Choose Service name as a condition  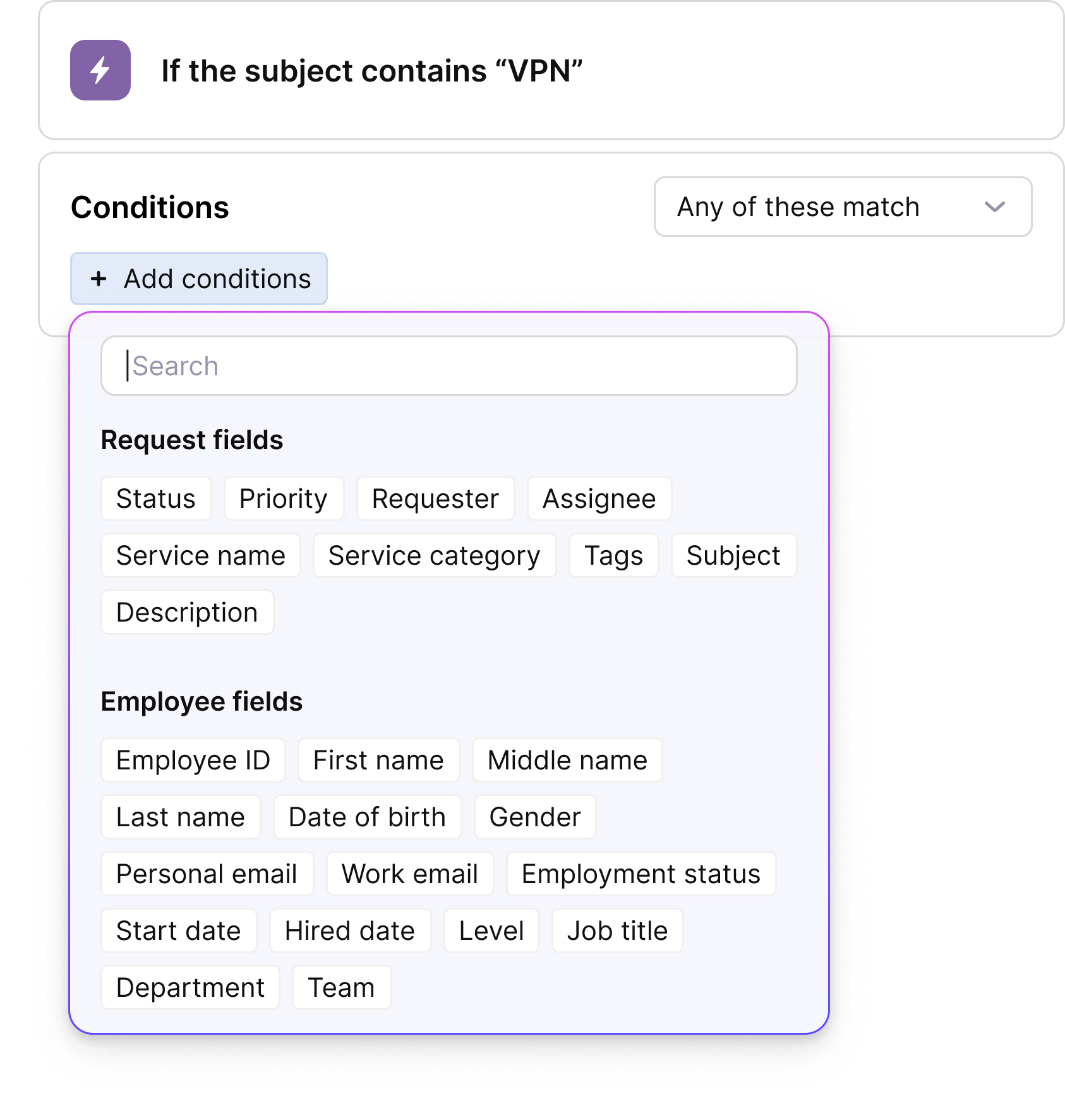click(x=200, y=555)
